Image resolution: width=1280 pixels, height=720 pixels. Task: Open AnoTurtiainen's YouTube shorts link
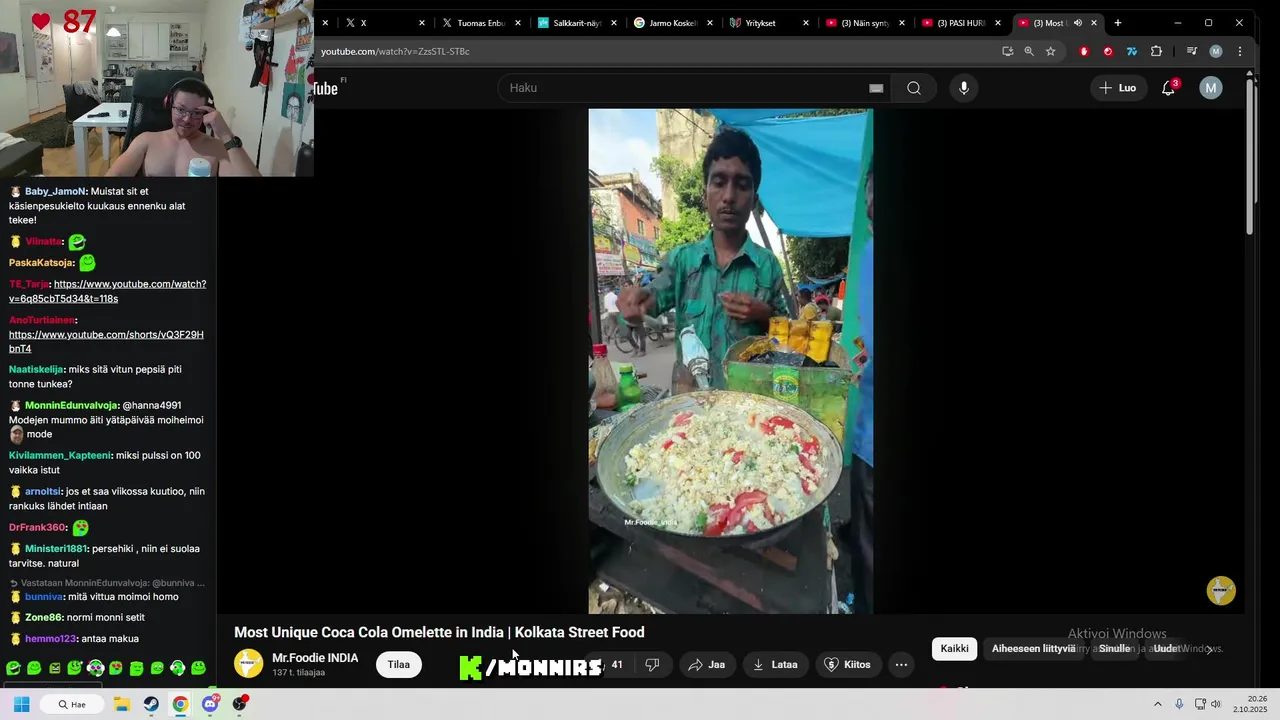pyautogui.click(x=106, y=341)
